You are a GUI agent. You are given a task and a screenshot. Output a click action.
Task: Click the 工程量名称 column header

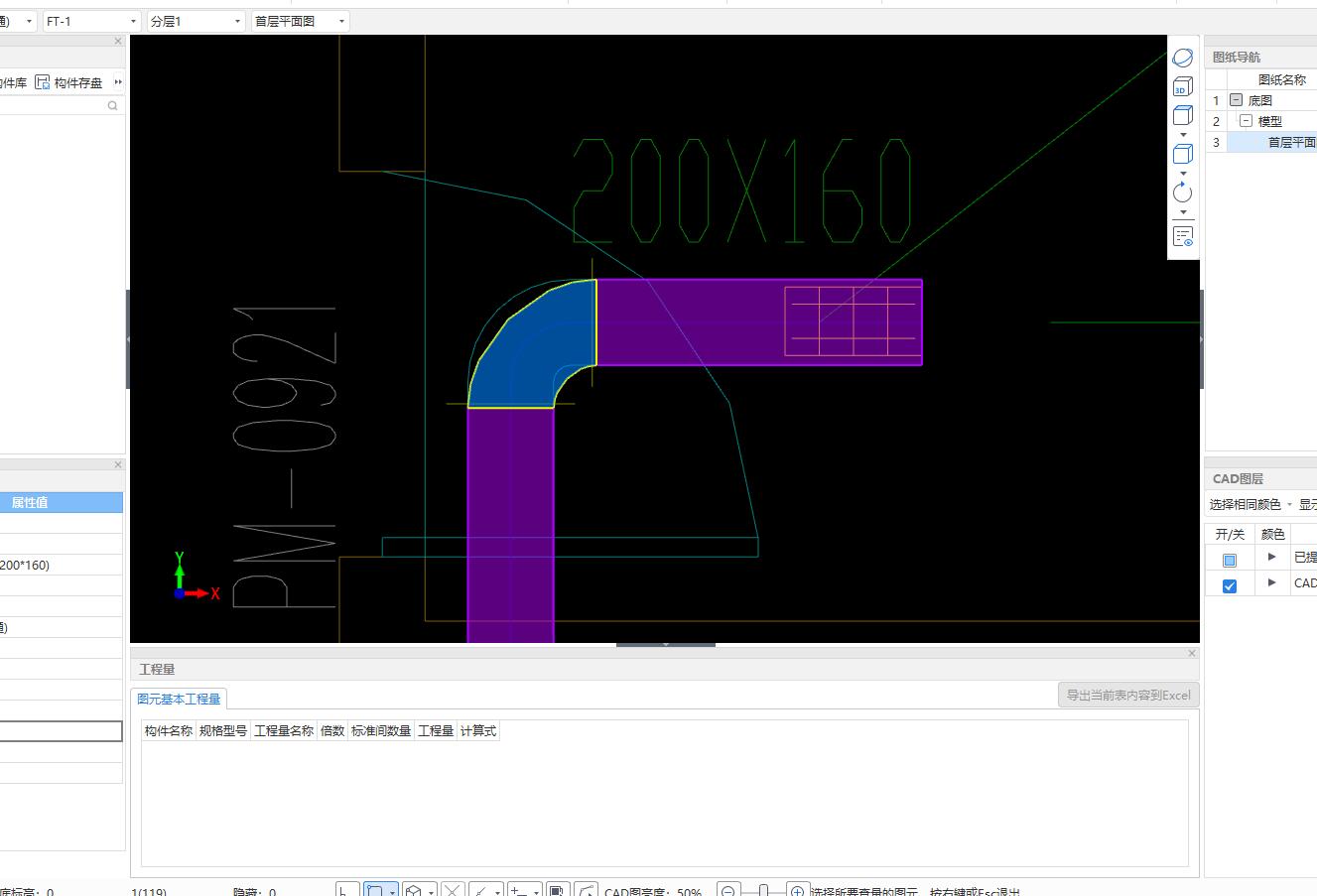point(284,731)
